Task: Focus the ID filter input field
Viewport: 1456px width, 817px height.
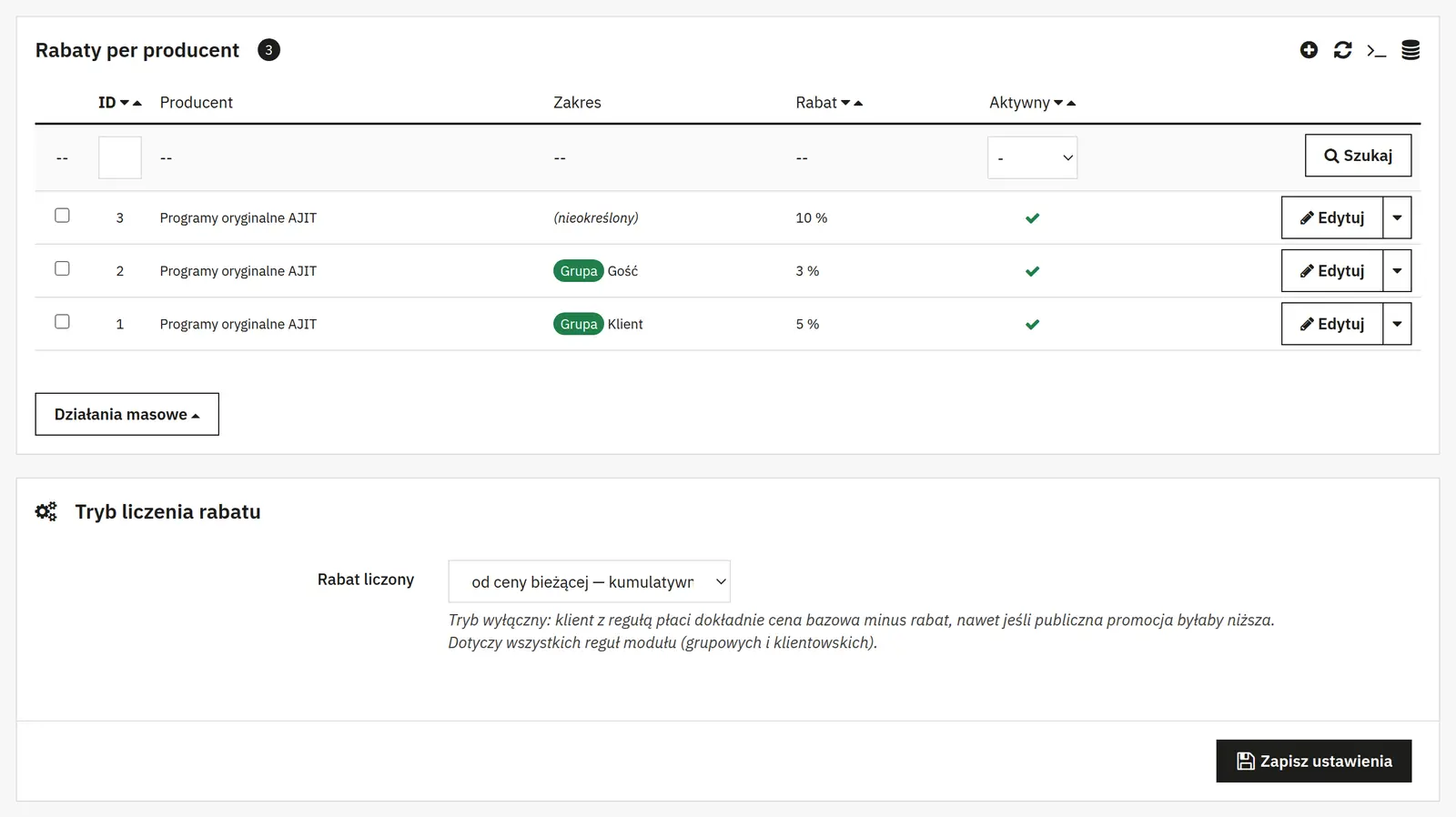Action: [x=120, y=157]
